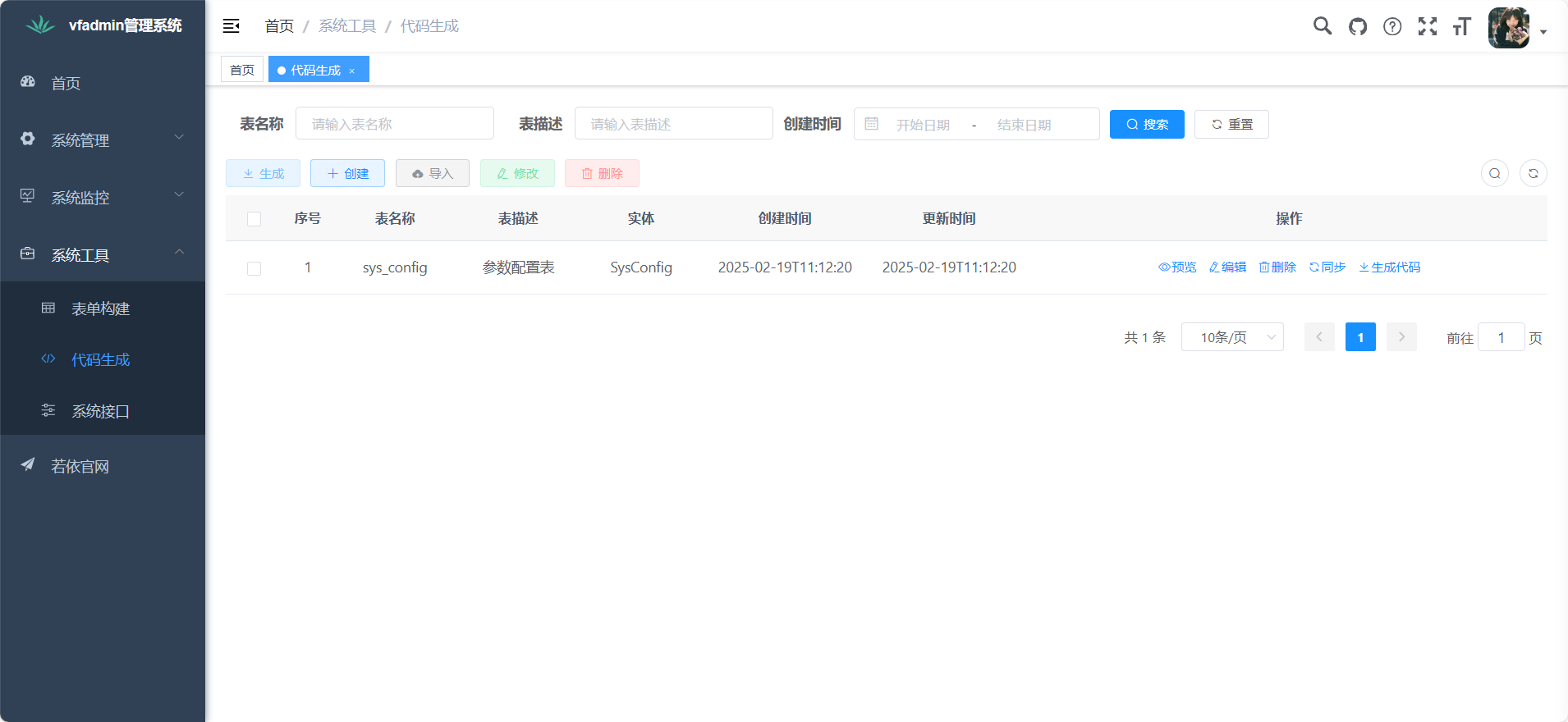Close the 代码生成 tab
Screen dimensions: 1568x722
[352, 71]
